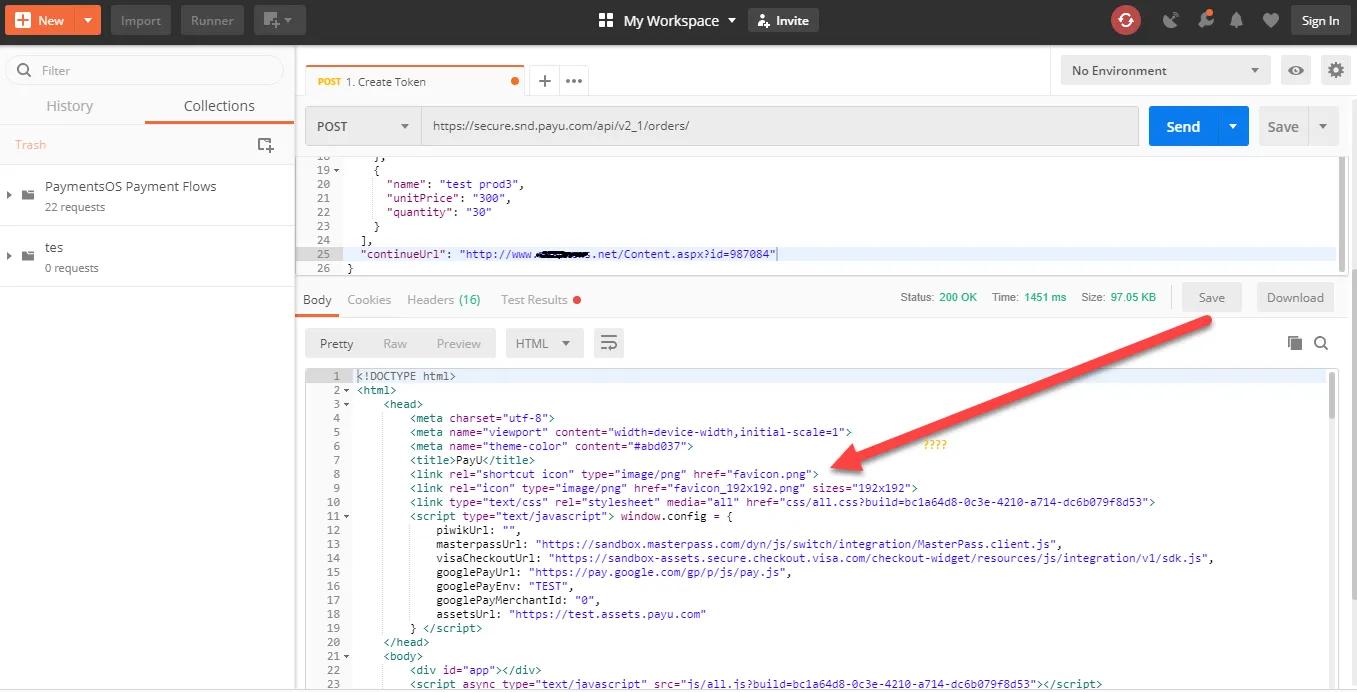Click the New button plus icon

[23, 20]
